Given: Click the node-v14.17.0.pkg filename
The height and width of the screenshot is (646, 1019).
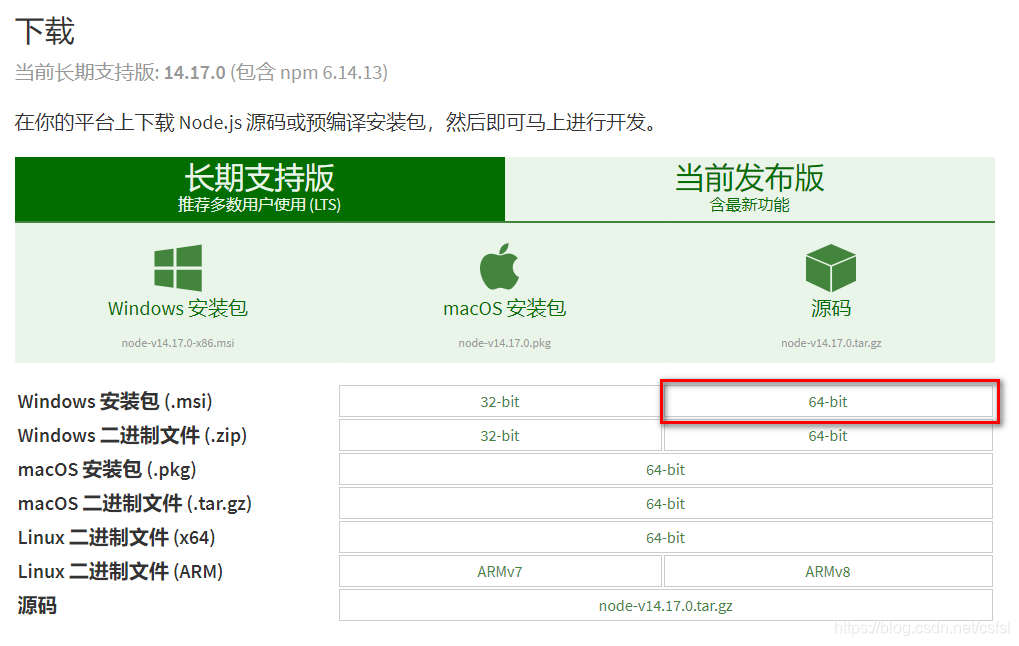Looking at the screenshot, I should tap(505, 343).
